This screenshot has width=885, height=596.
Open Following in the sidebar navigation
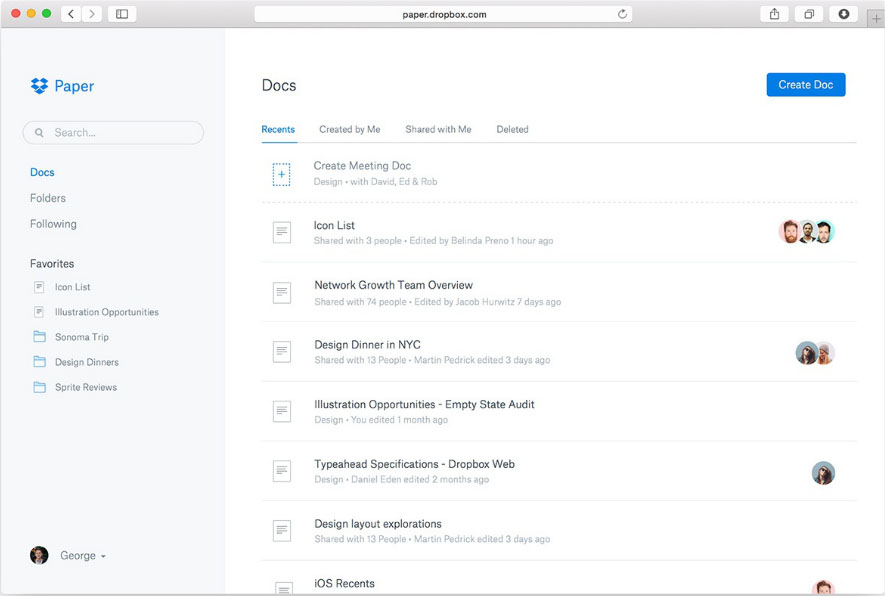pyautogui.click(x=53, y=224)
